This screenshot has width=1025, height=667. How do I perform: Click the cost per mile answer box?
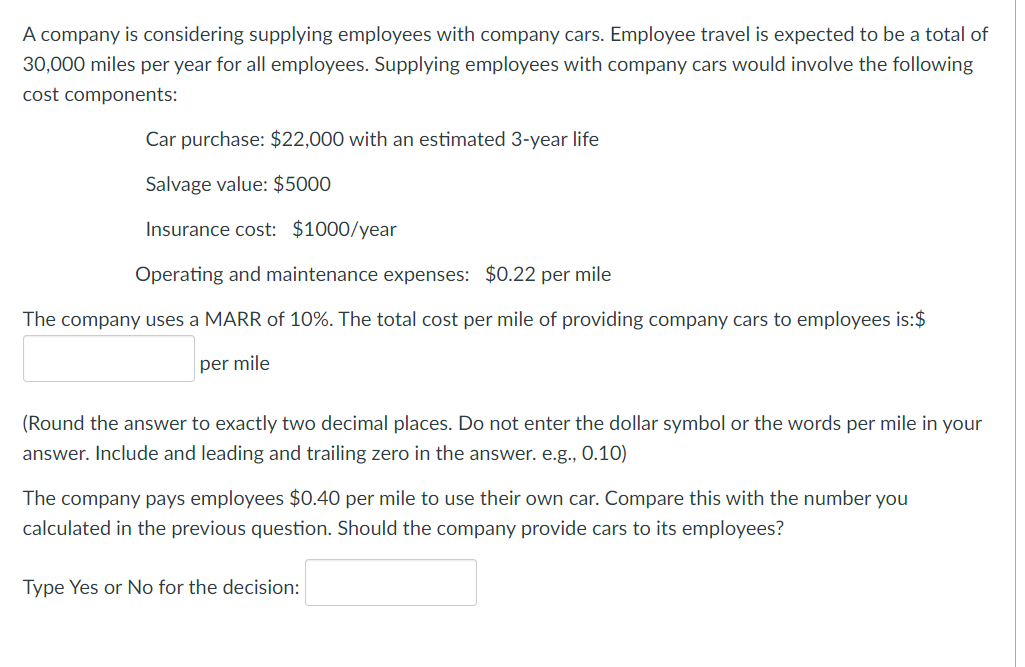tap(109, 358)
